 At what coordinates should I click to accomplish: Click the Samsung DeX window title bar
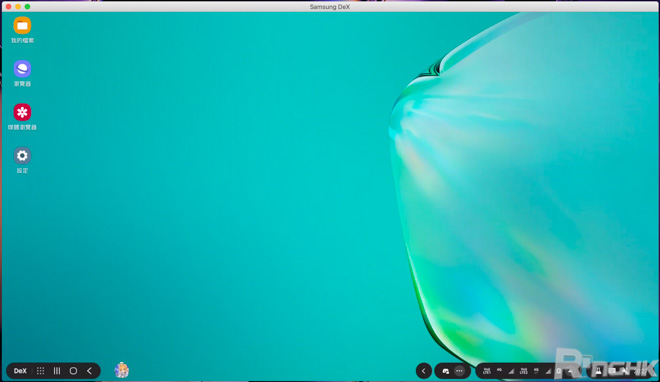pos(330,6)
